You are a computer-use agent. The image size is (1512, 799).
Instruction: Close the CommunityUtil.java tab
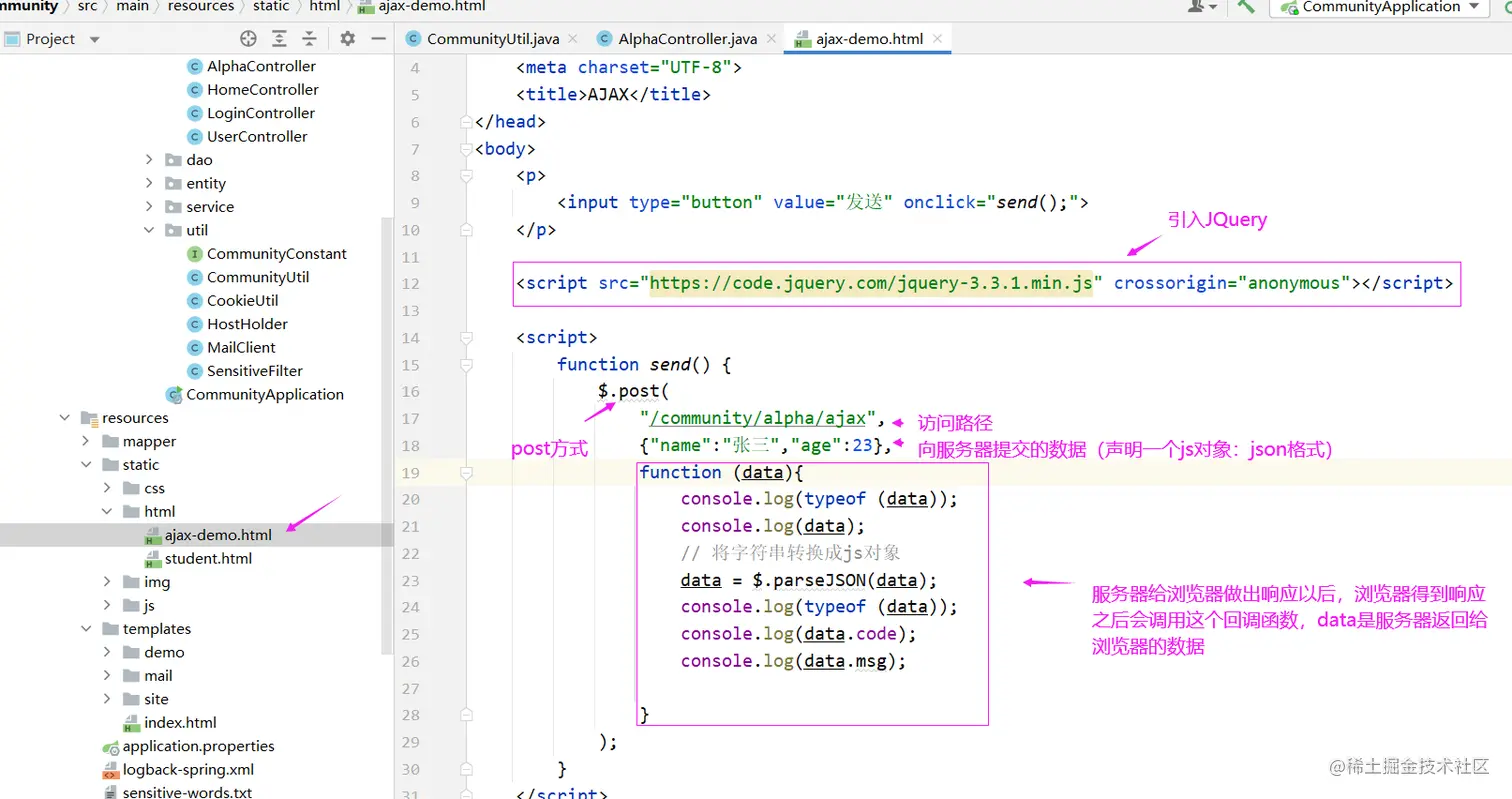tap(573, 39)
